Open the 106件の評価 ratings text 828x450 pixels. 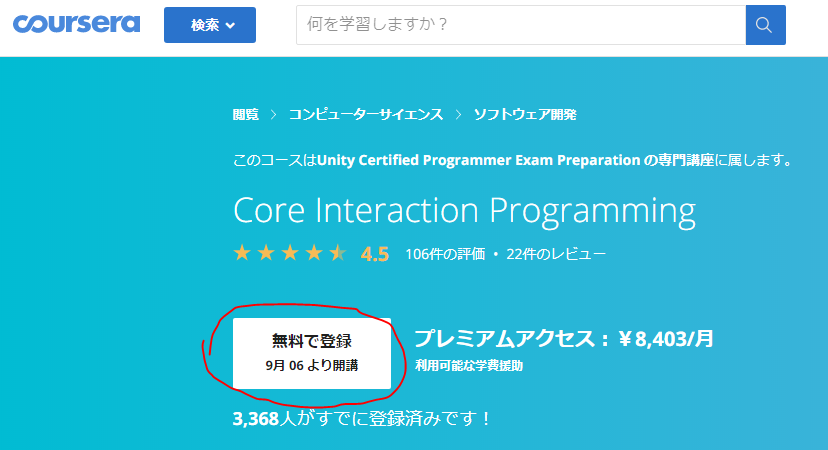coord(445,254)
